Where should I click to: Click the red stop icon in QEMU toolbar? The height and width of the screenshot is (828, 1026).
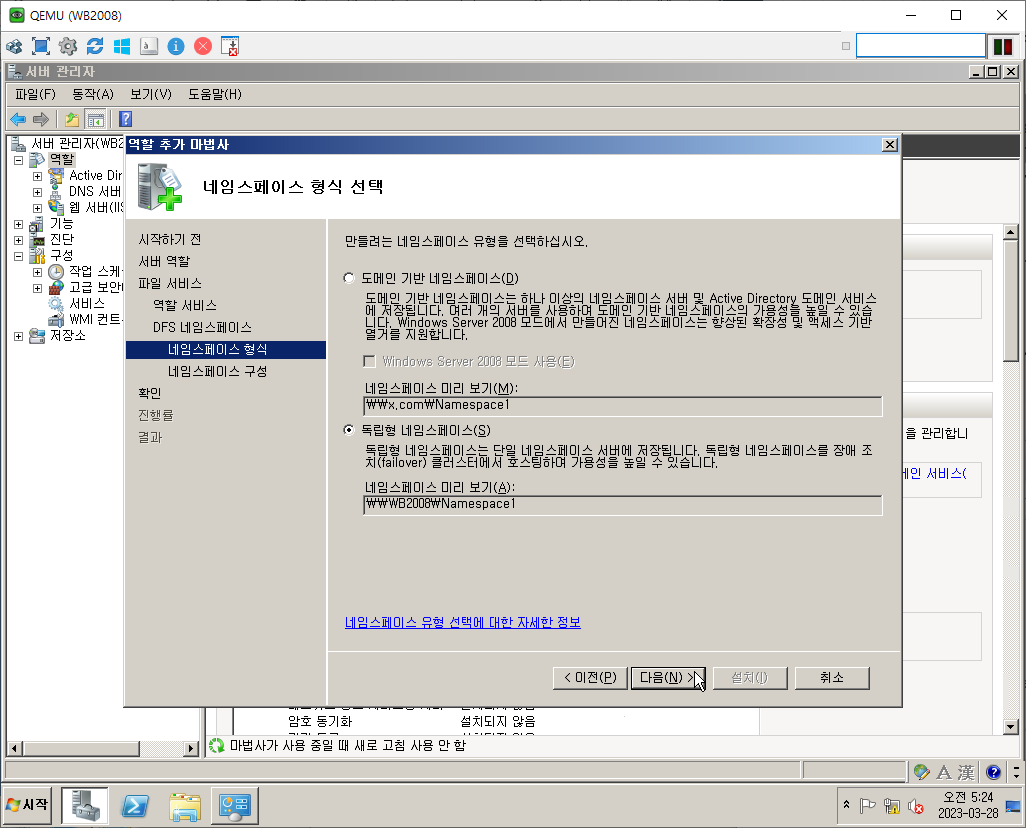coord(203,46)
